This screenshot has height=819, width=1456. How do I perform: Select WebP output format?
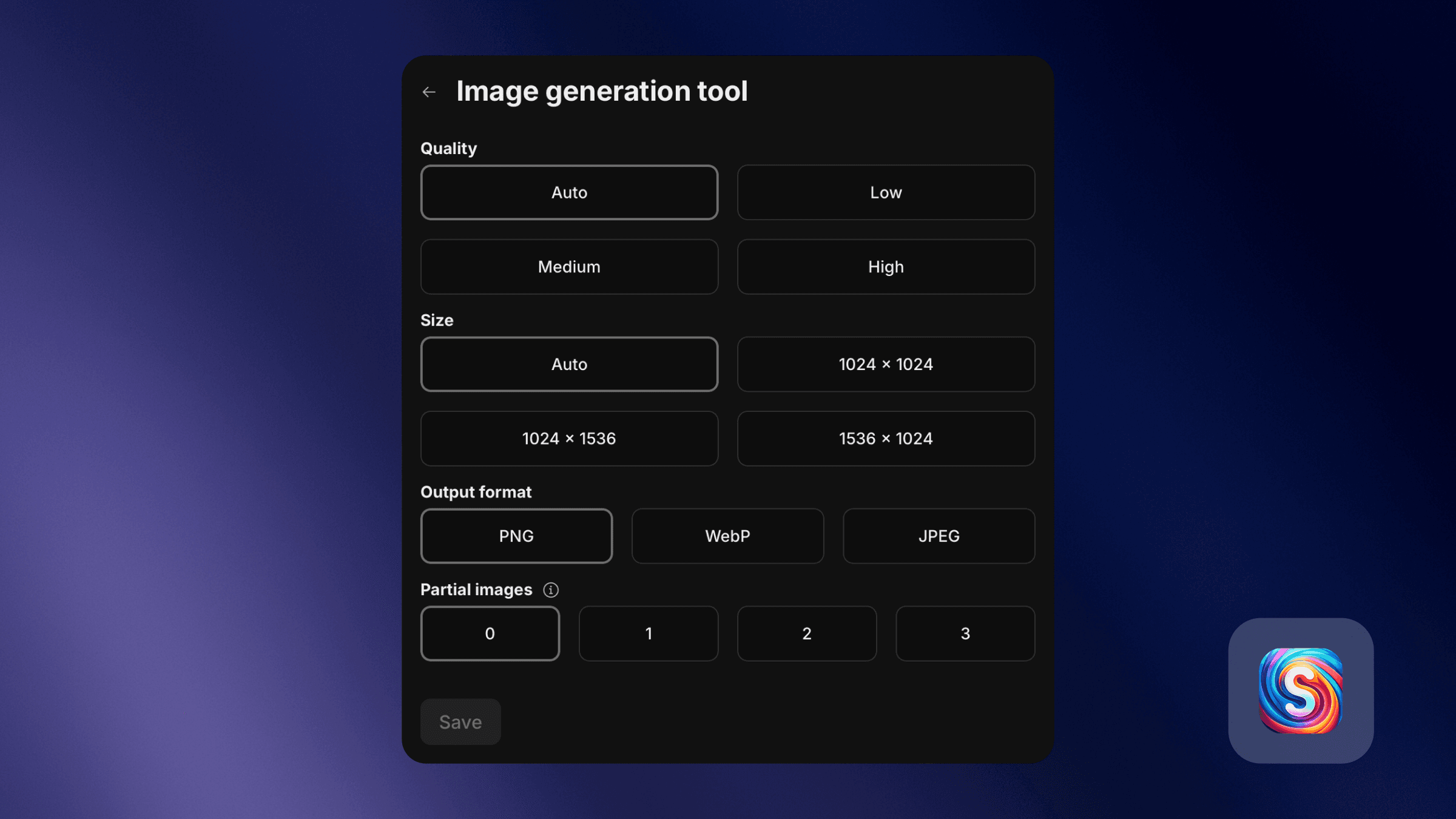(727, 536)
